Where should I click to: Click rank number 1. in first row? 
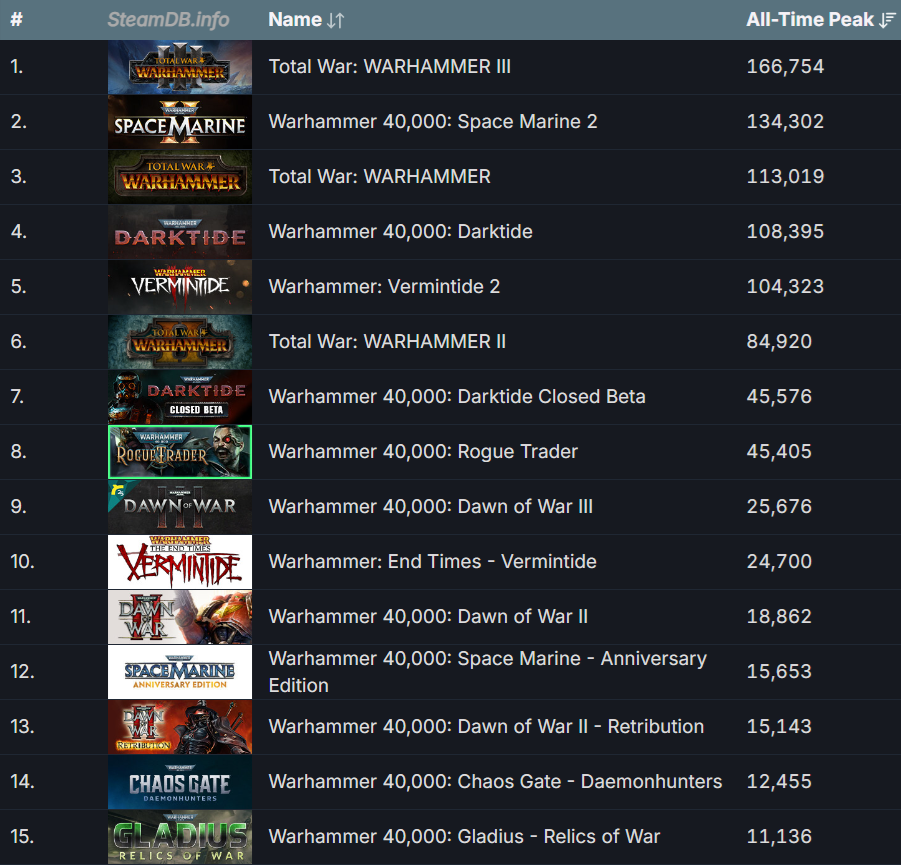pyautogui.click(x=17, y=67)
